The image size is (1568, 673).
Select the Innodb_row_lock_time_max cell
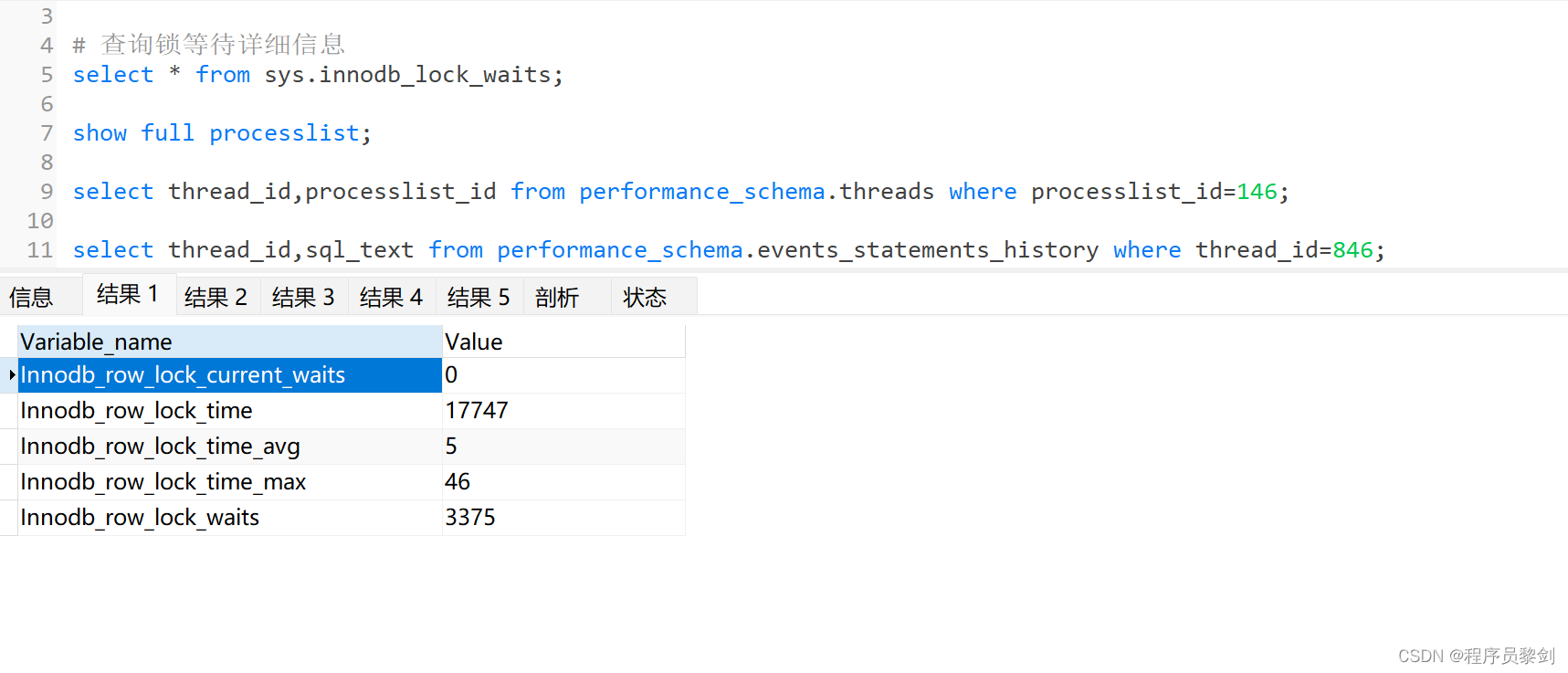[x=230, y=482]
